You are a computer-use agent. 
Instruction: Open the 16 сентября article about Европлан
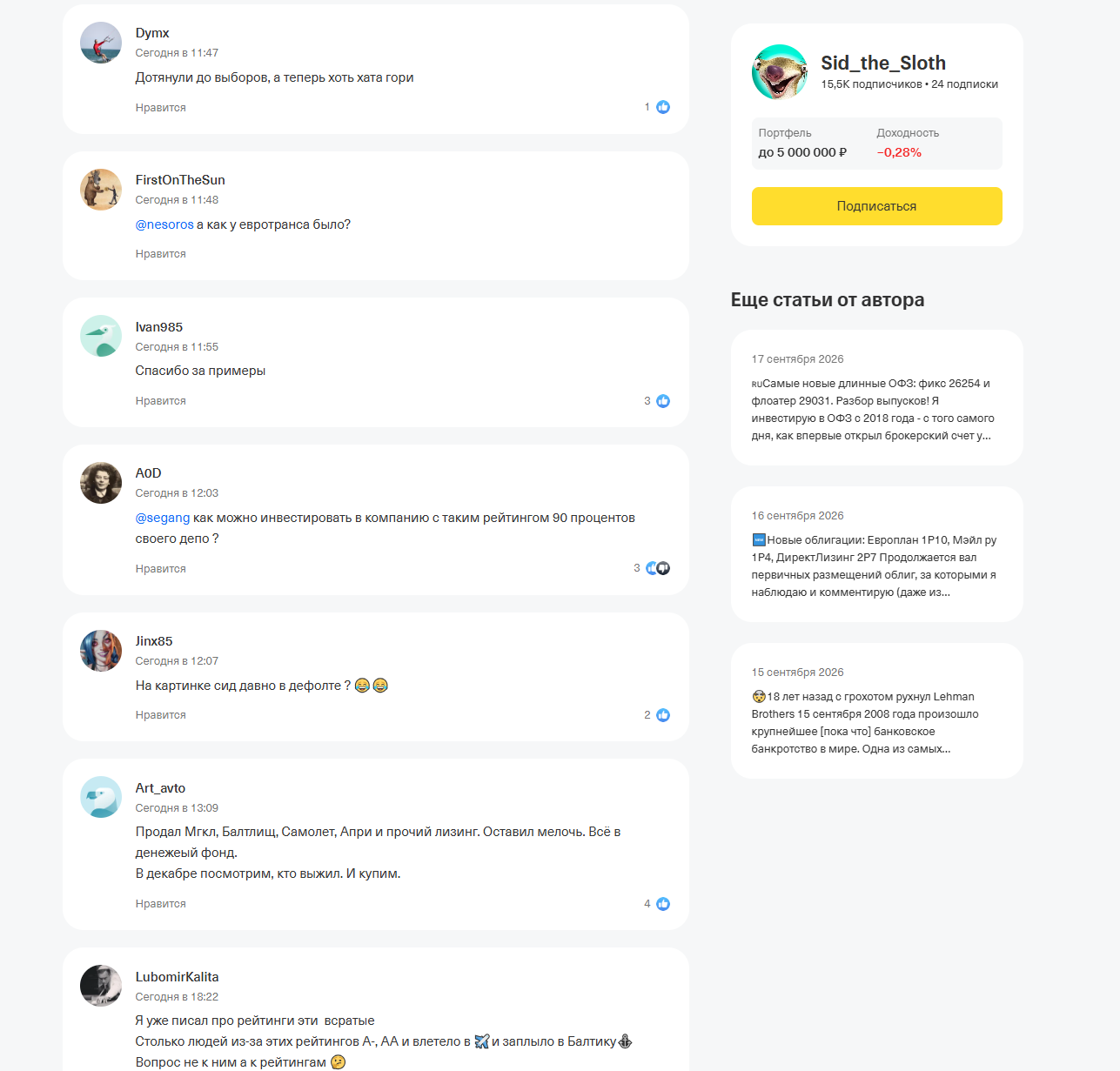877,554
